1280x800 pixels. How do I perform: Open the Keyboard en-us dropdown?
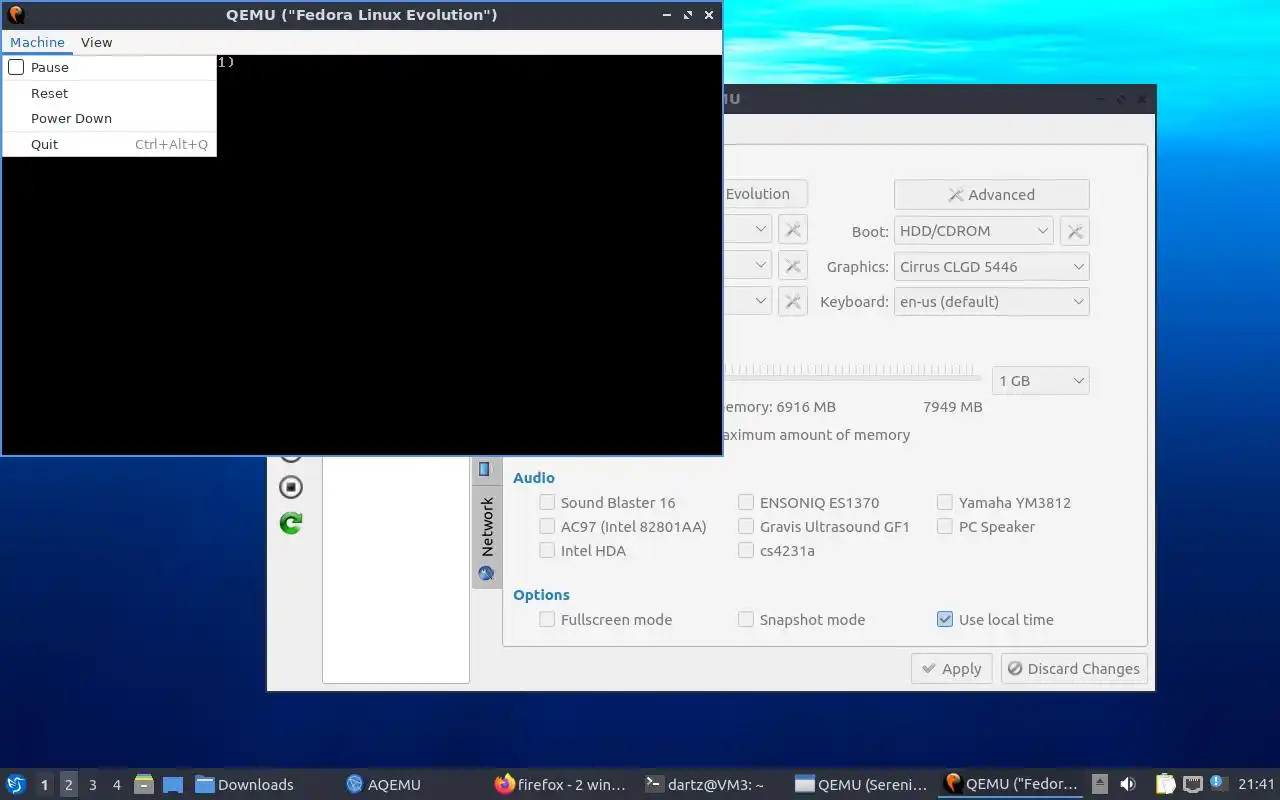tap(992, 302)
